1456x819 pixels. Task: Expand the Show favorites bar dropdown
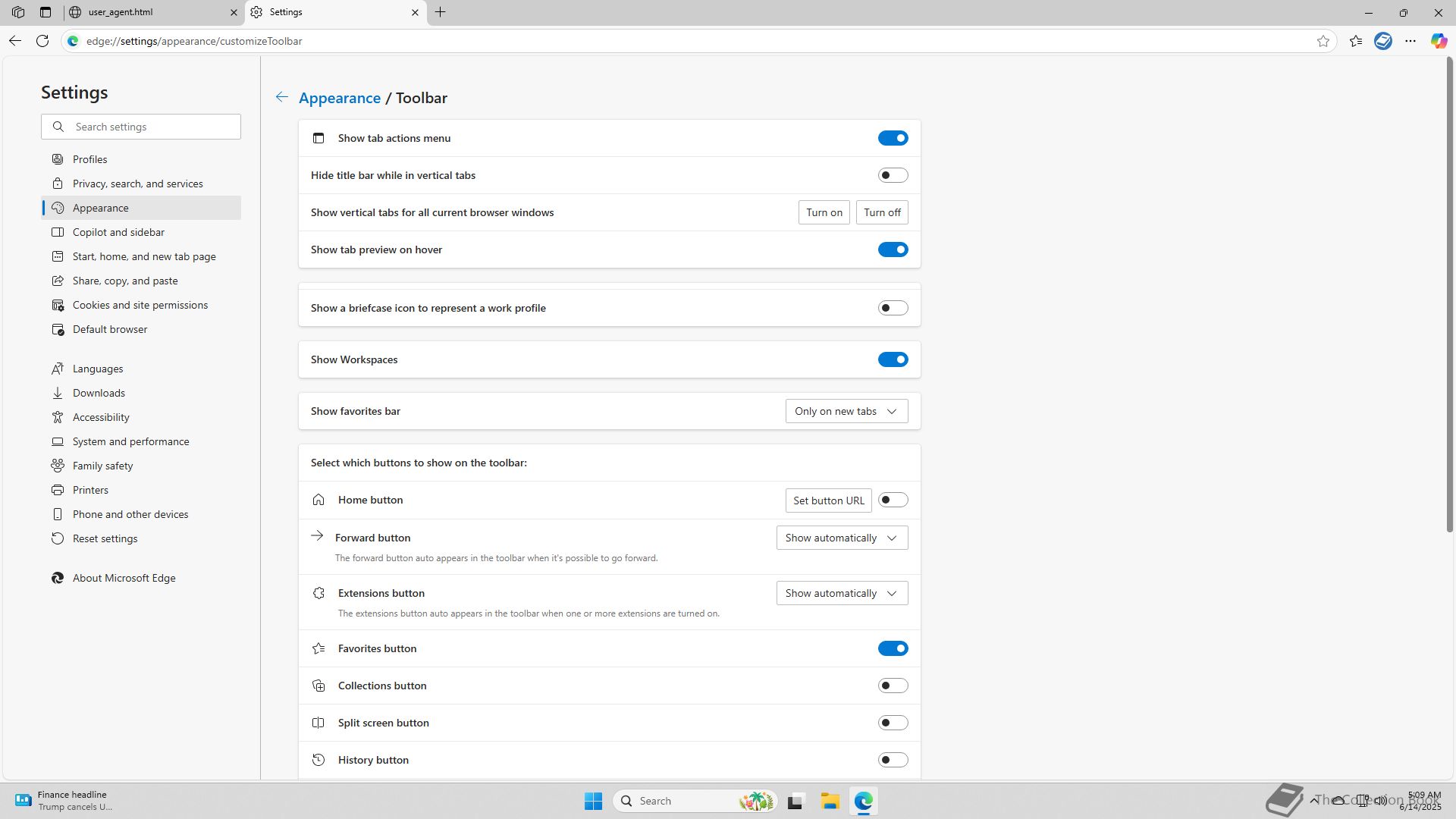click(x=846, y=411)
